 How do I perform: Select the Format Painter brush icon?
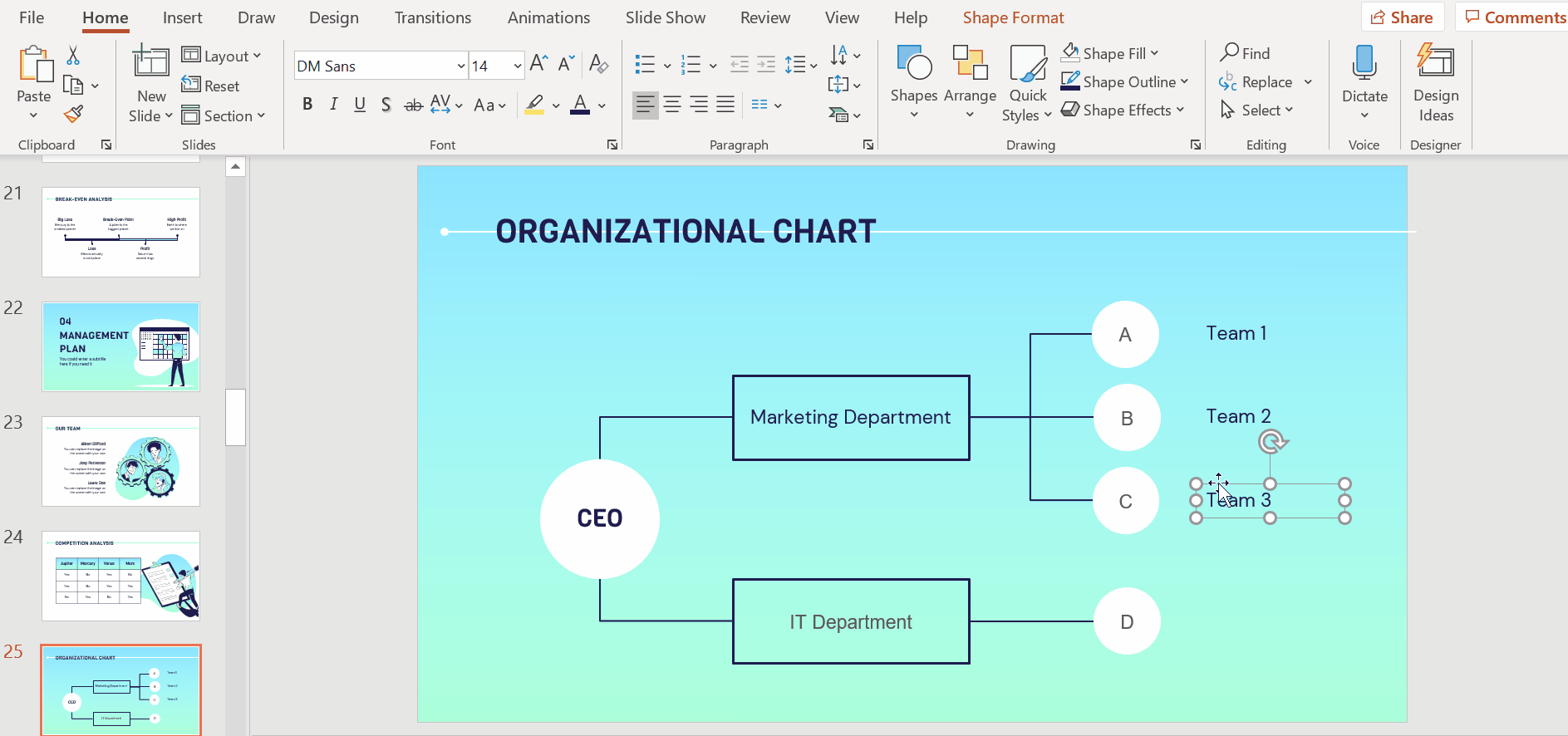click(x=73, y=114)
